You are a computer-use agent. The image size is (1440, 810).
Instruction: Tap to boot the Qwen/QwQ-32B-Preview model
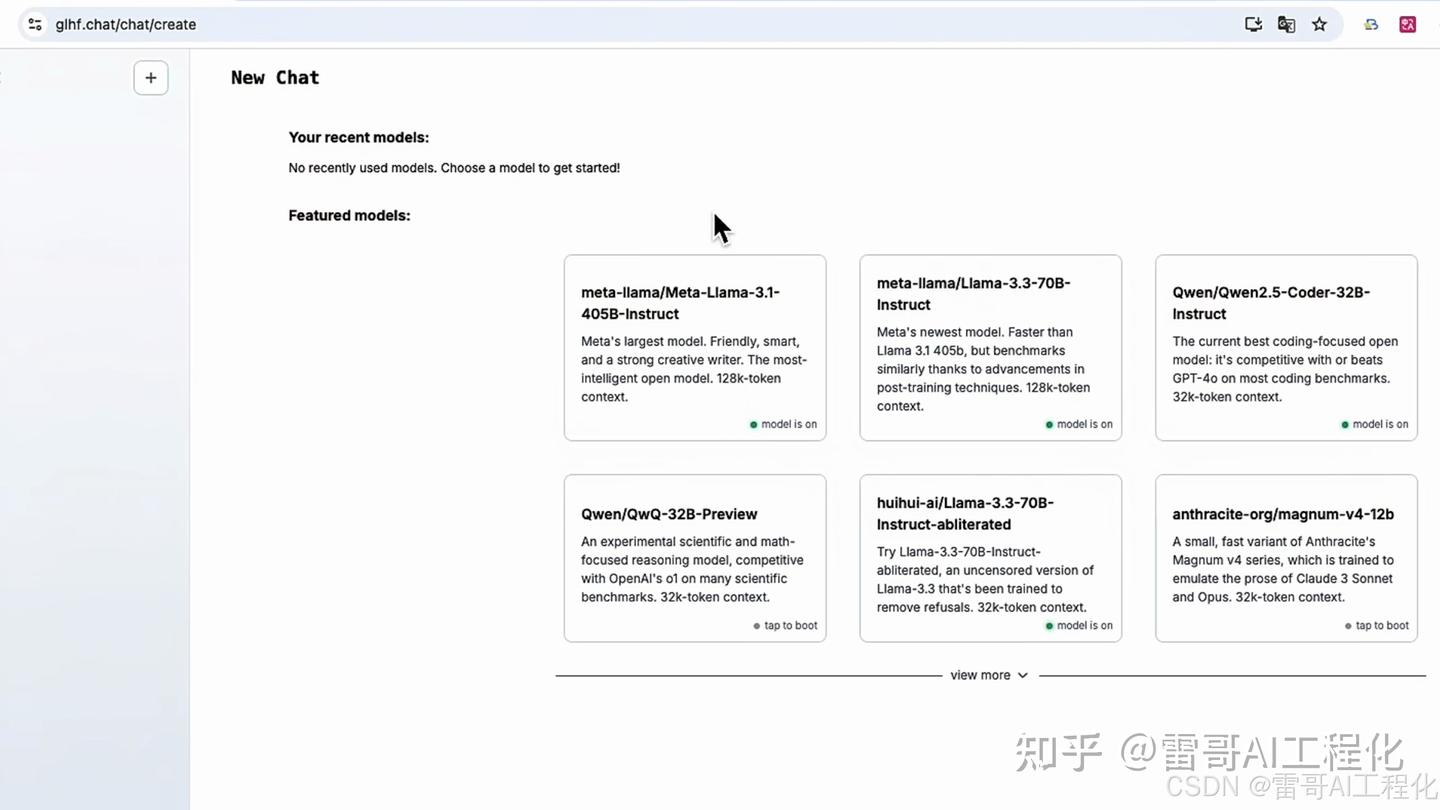tap(788, 625)
